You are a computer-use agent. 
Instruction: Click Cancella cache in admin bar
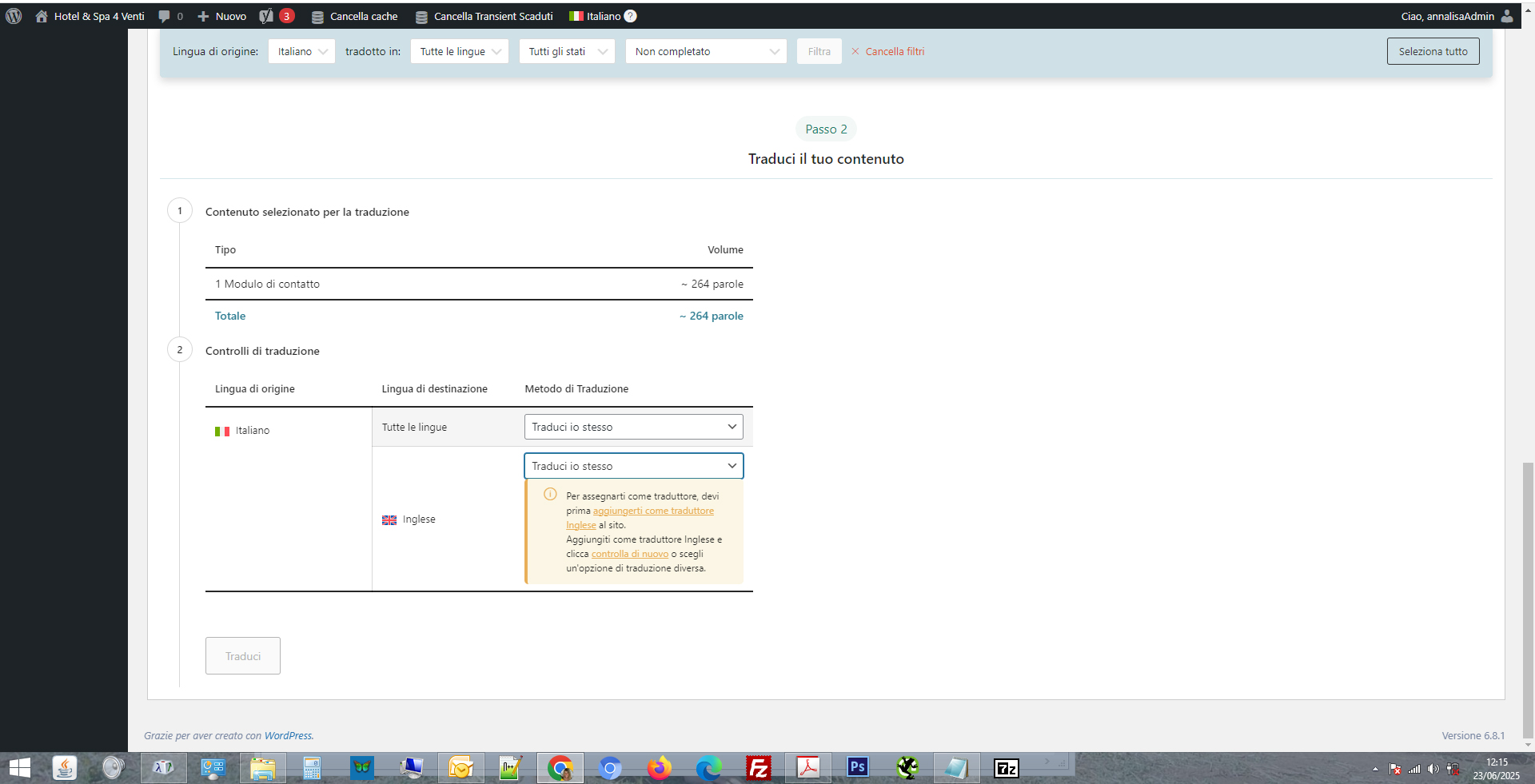tap(354, 16)
